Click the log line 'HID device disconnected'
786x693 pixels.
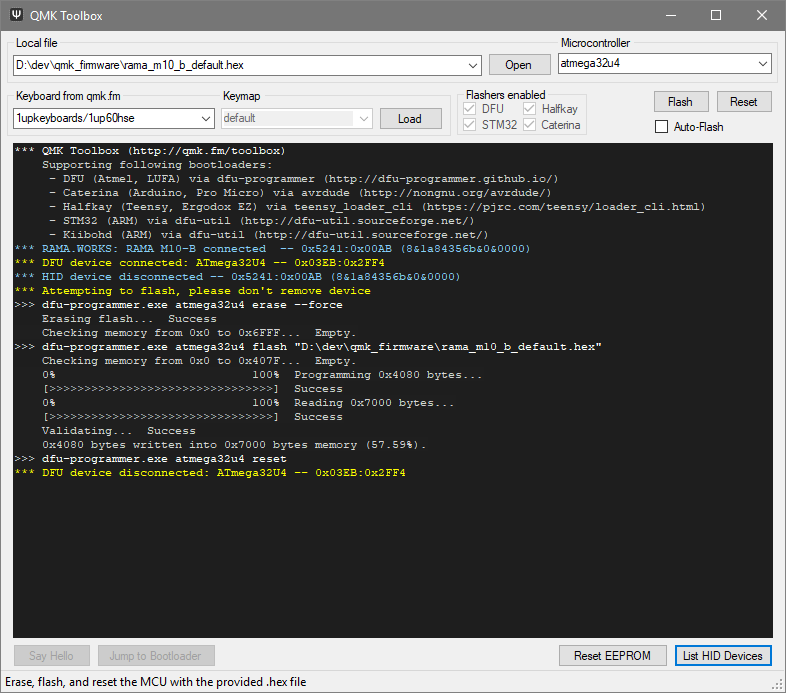point(237,277)
